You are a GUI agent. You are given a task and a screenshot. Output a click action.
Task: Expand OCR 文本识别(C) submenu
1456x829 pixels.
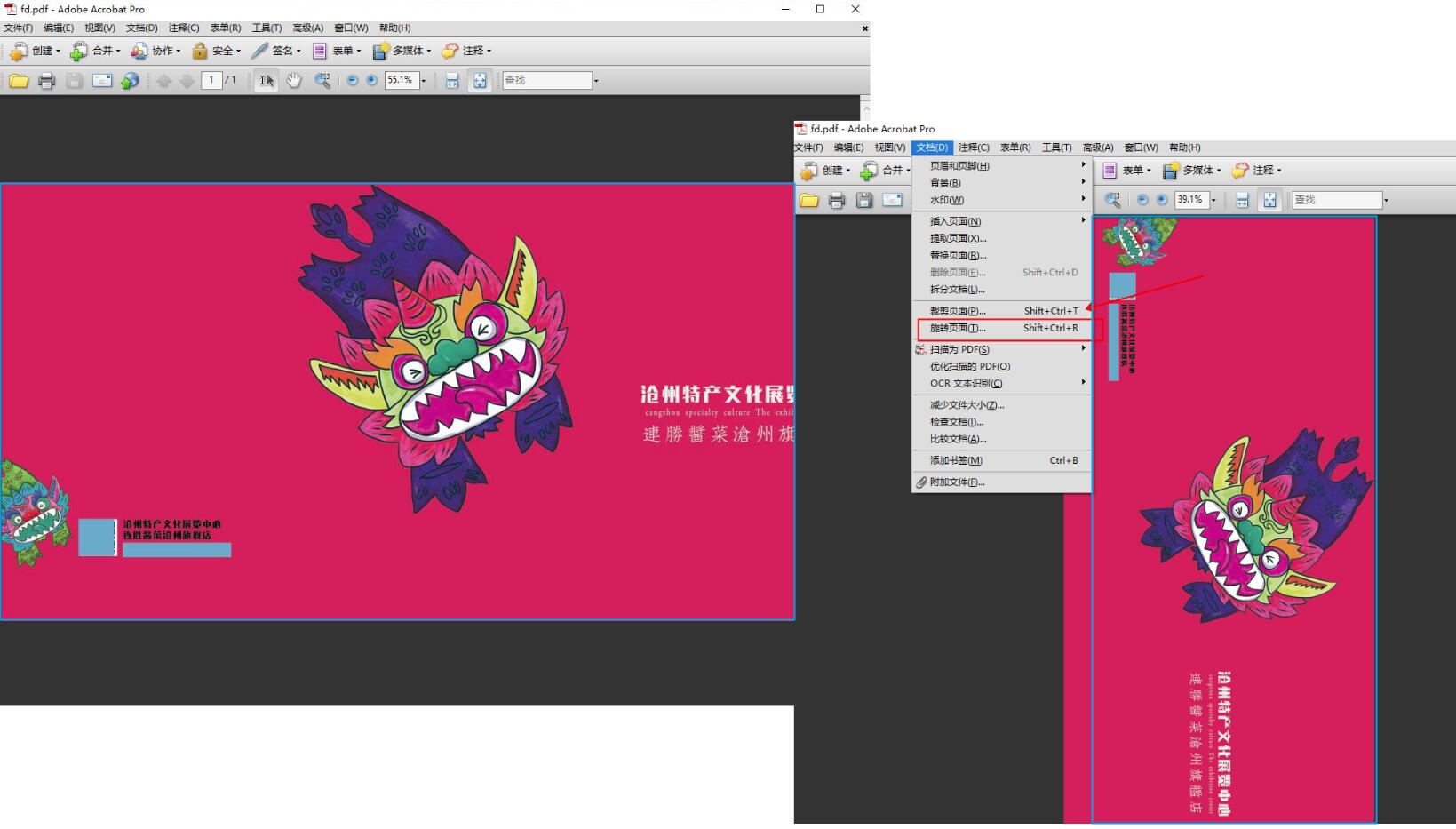[x=1003, y=384]
